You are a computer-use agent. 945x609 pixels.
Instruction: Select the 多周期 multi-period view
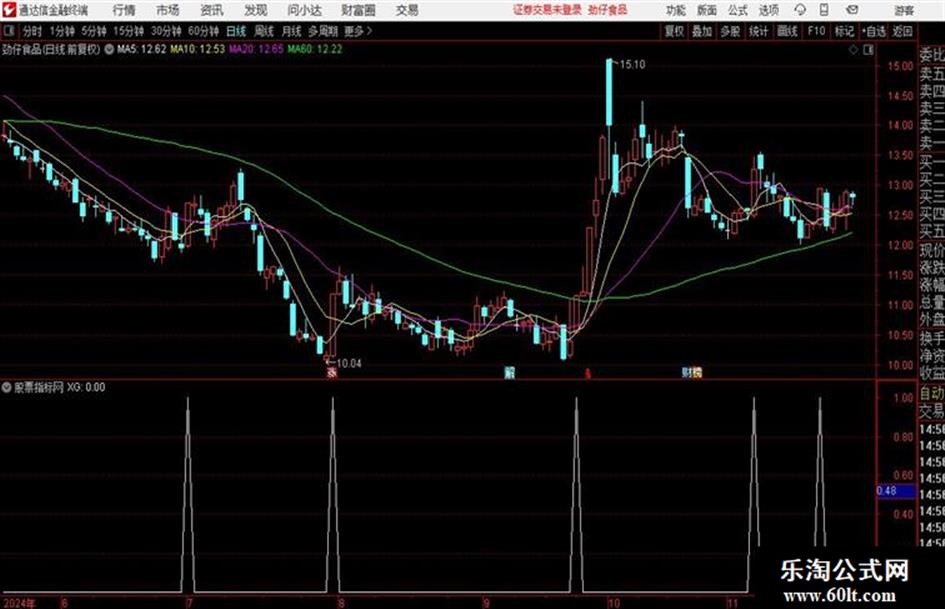pyautogui.click(x=323, y=31)
